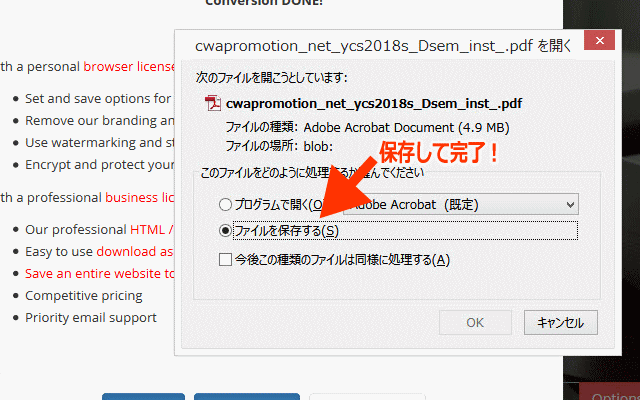
Task: Click Save an entire website link
Action: click(x=100, y=273)
